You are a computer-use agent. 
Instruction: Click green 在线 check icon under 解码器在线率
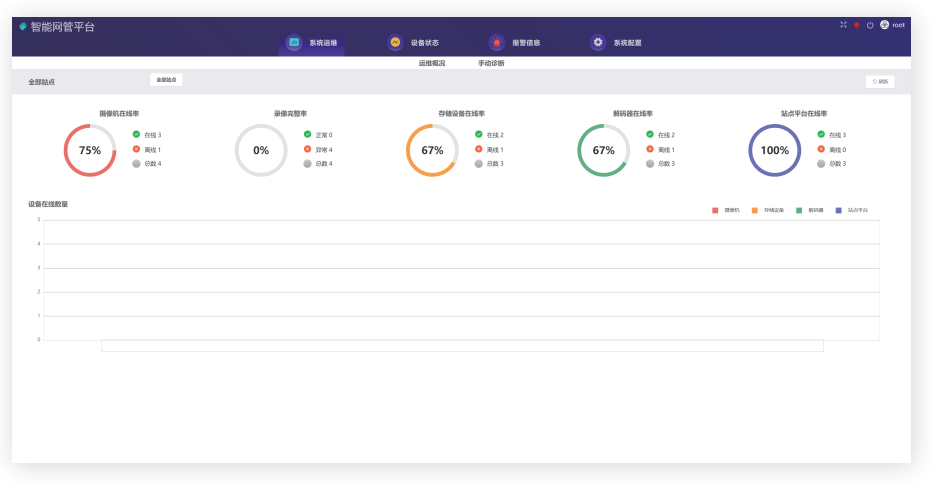pyautogui.click(x=650, y=135)
